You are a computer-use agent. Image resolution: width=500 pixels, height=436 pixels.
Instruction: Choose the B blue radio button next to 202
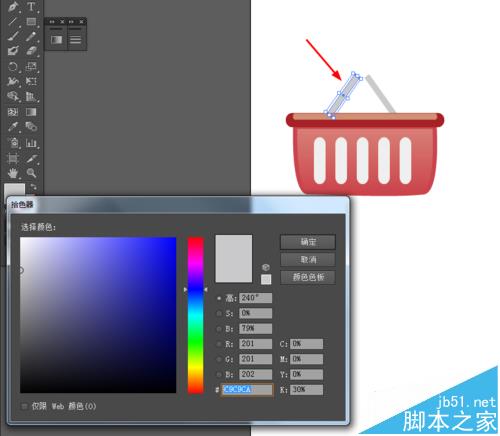pyautogui.click(x=219, y=374)
